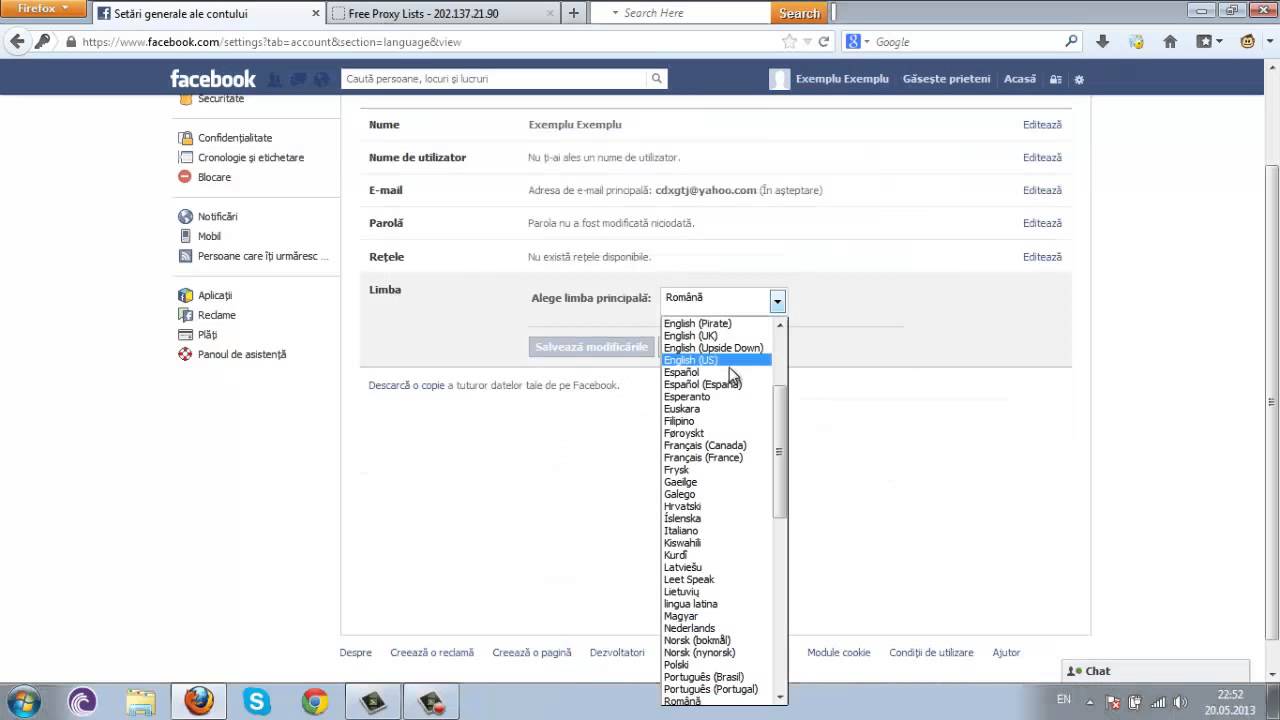Switch to Setări generale ale contului tab
The width and height of the screenshot is (1280, 720).
pos(209,14)
